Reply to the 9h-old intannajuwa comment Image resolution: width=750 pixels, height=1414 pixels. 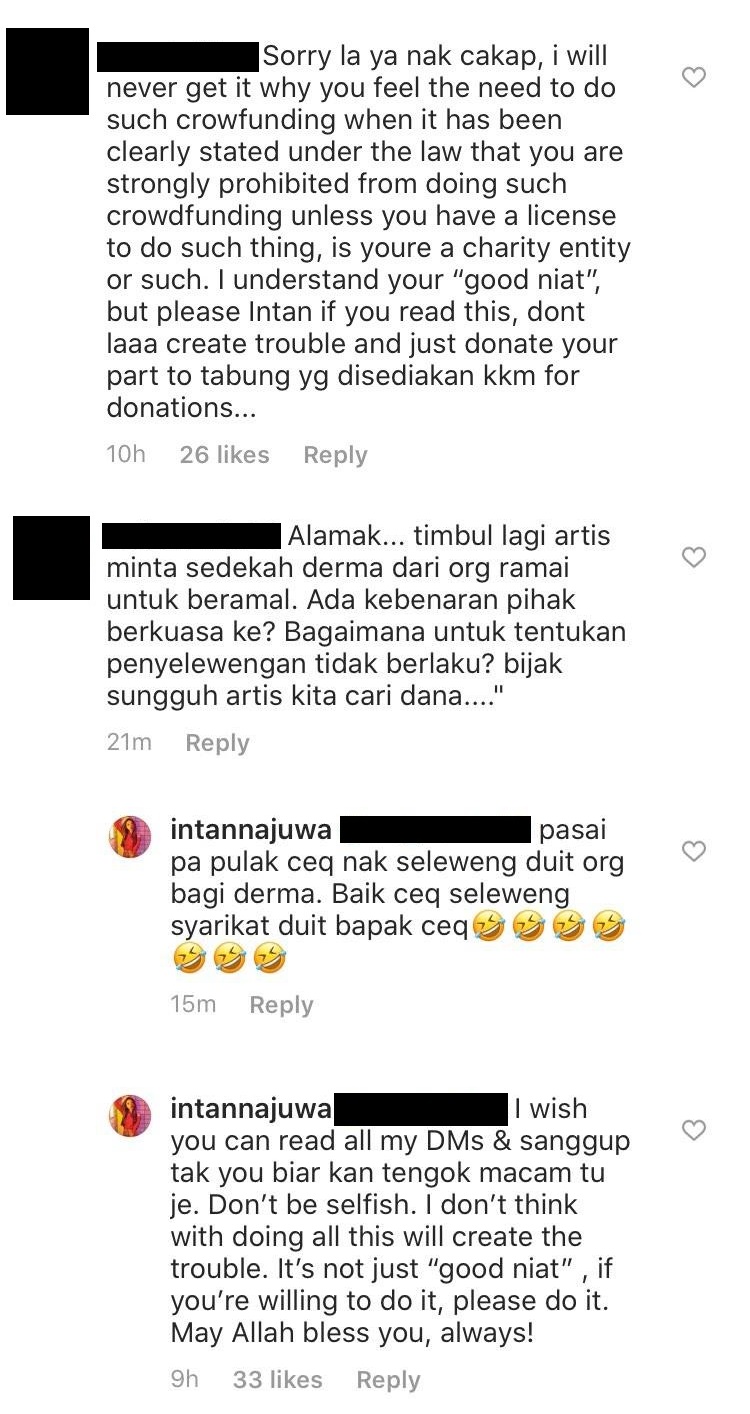tap(388, 1381)
